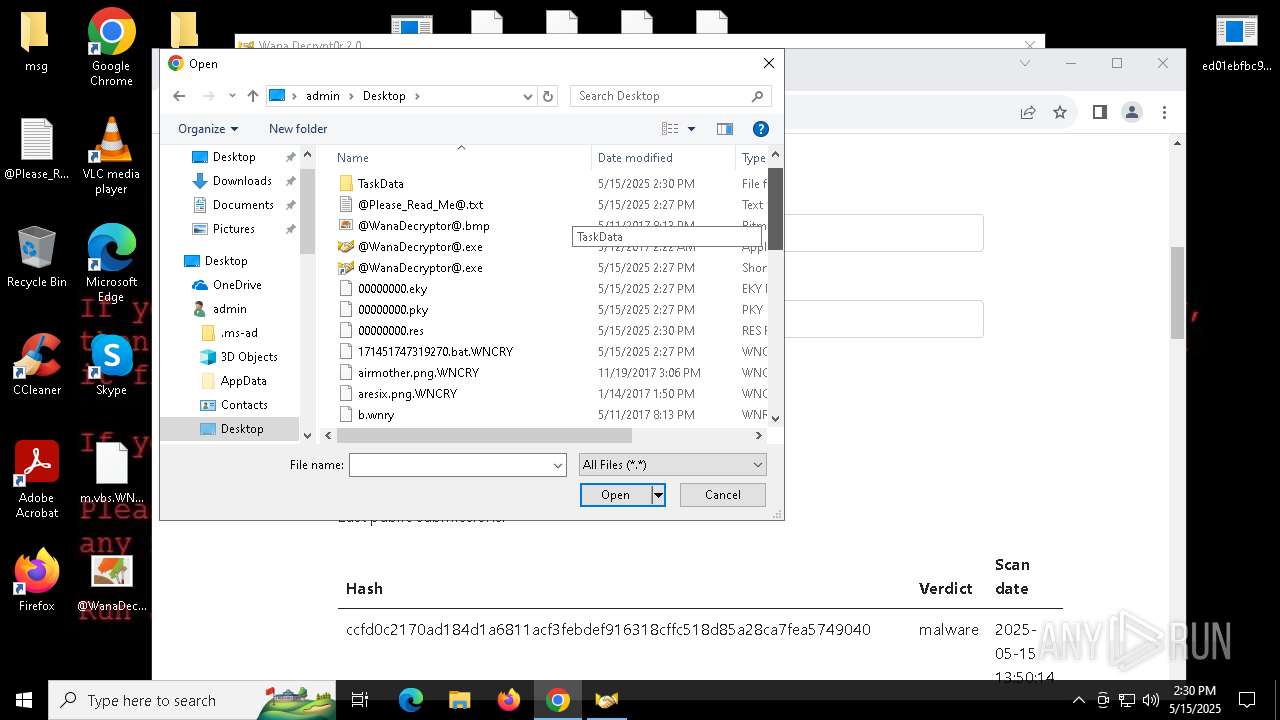Viewport: 1280px width, 720px height.
Task: Open Microsoft Edge desktop shortcut
Action: pyautogui.click(x=111, y=263)
